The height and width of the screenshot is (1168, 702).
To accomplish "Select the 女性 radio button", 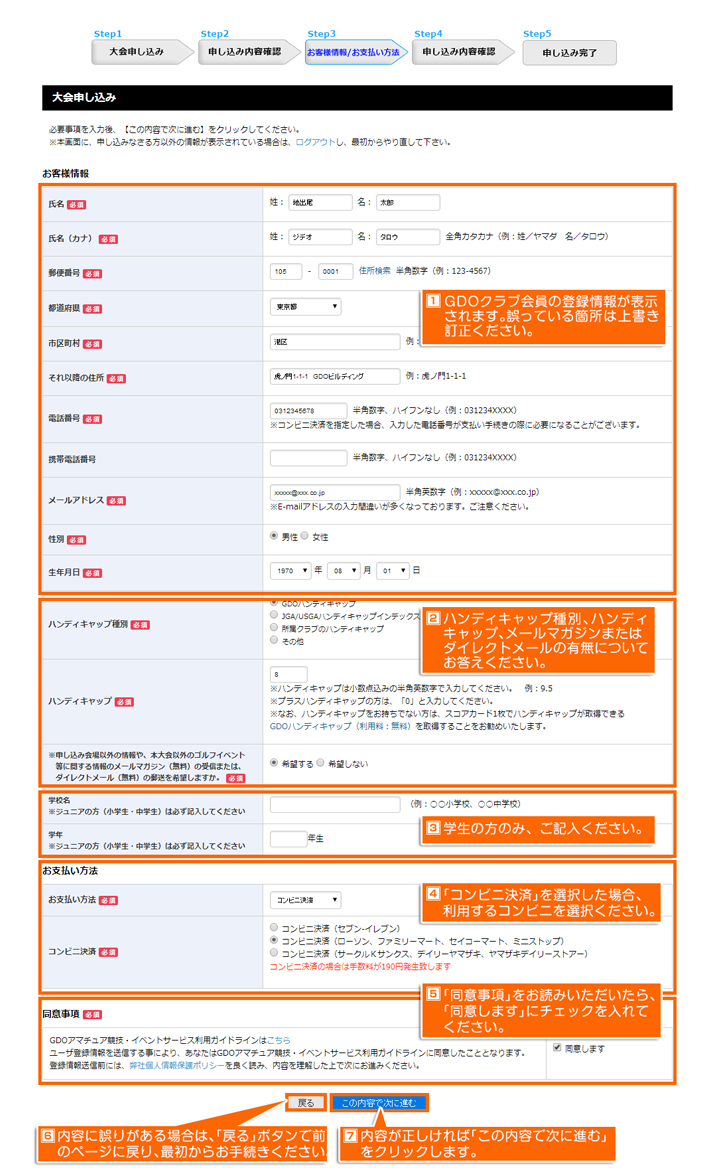I will tap(305, 536).
